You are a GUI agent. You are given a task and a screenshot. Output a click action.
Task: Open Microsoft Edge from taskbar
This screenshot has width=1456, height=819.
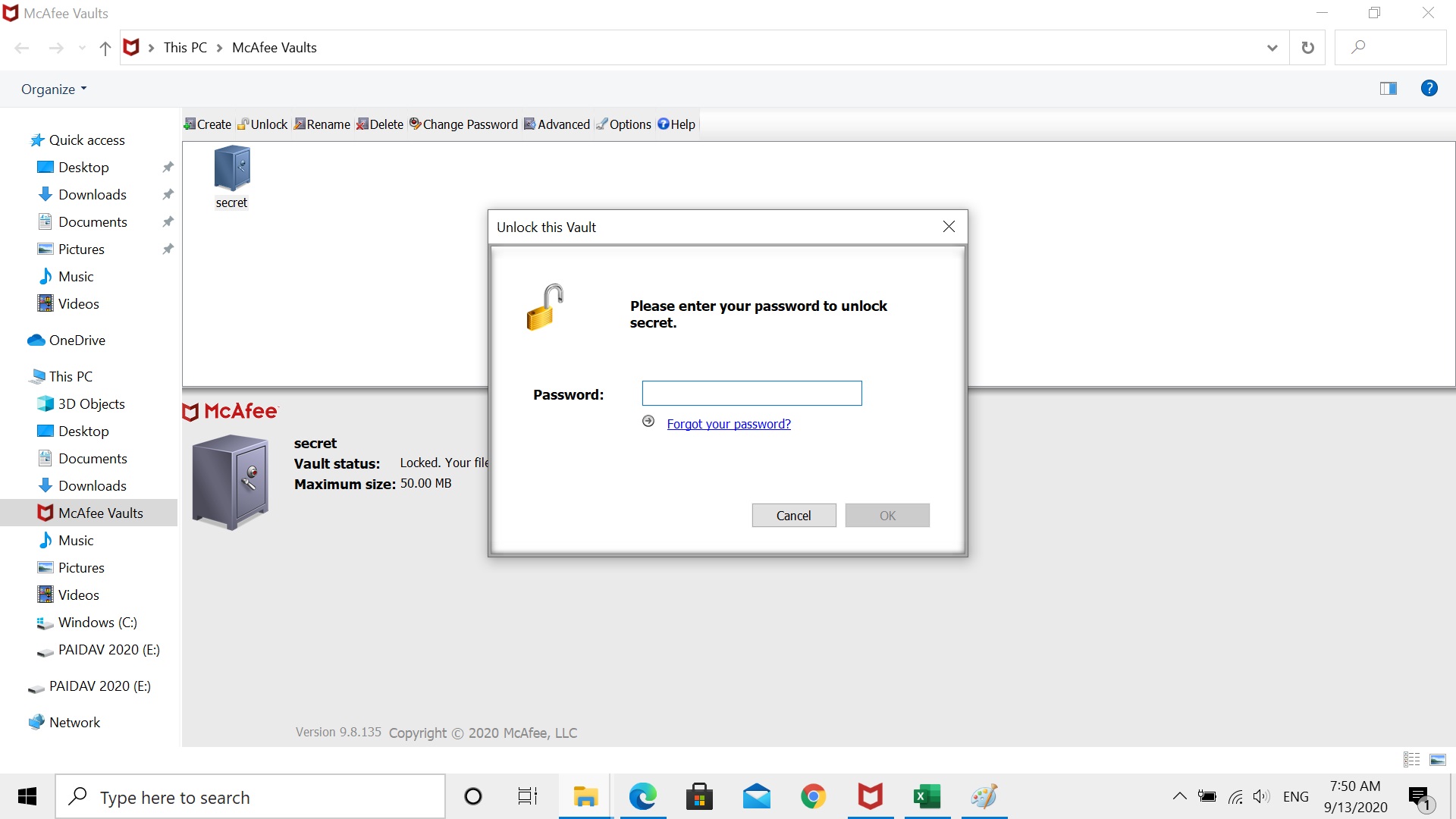coord(643,796)
